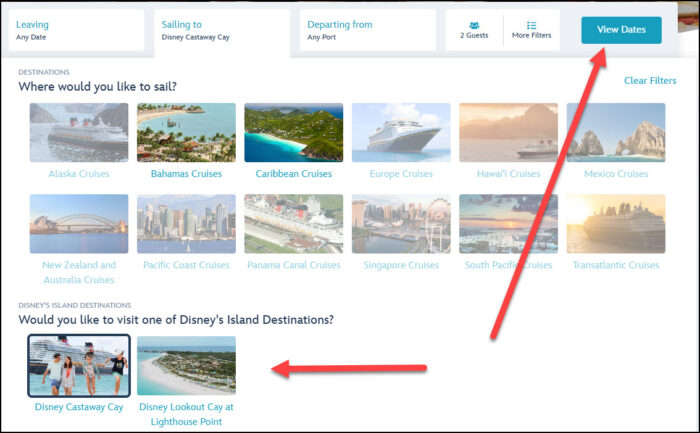Click the Hawai'i Cruises text label

tap(508, 174)
